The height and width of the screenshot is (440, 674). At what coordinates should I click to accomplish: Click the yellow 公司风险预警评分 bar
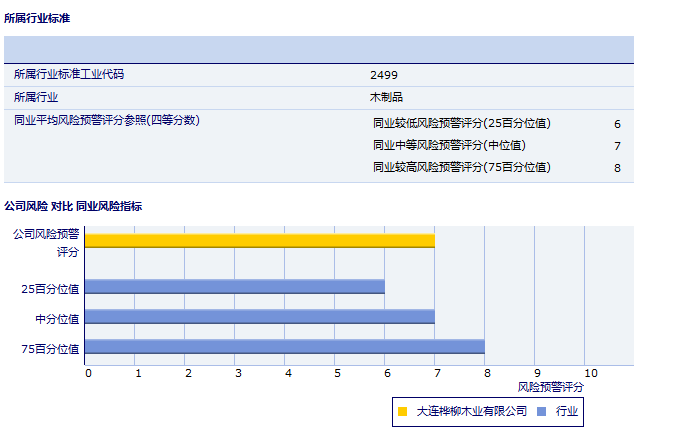click(260, 241)
